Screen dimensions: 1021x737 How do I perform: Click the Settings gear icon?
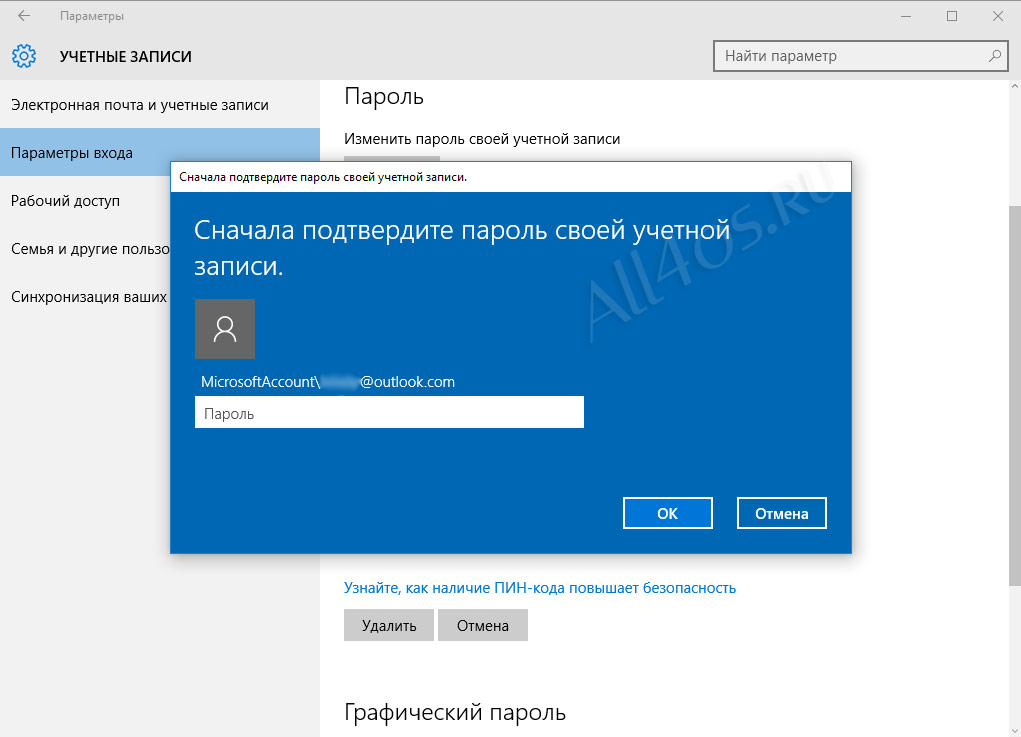click(24, 56)
